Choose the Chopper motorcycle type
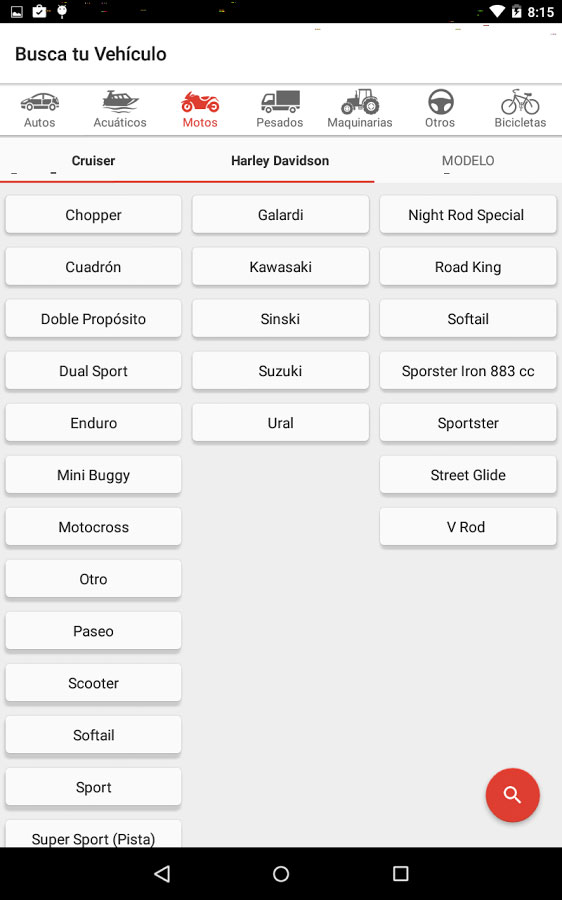 pos(94,215)
